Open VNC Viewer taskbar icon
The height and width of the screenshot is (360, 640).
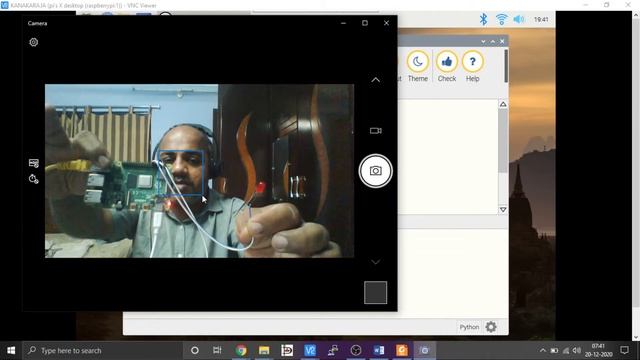click(310, 350)
